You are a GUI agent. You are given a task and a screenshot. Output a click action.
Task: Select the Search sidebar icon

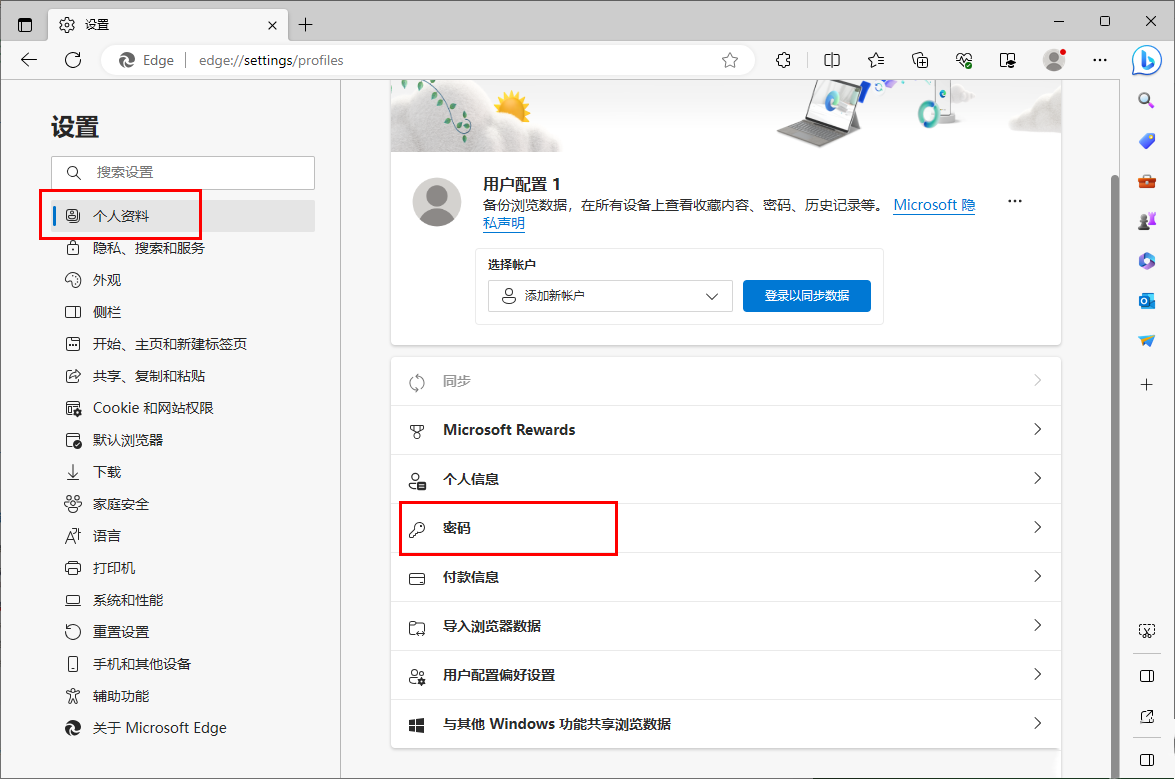(1146, 100)
